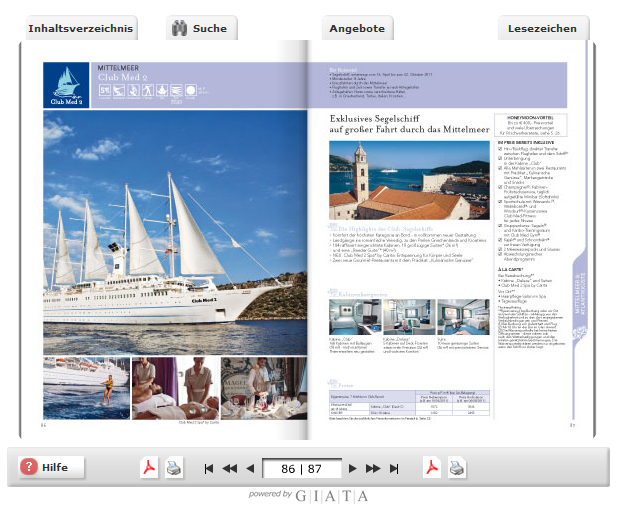Go to the previous page
The image size is (617, 511).
251,468
